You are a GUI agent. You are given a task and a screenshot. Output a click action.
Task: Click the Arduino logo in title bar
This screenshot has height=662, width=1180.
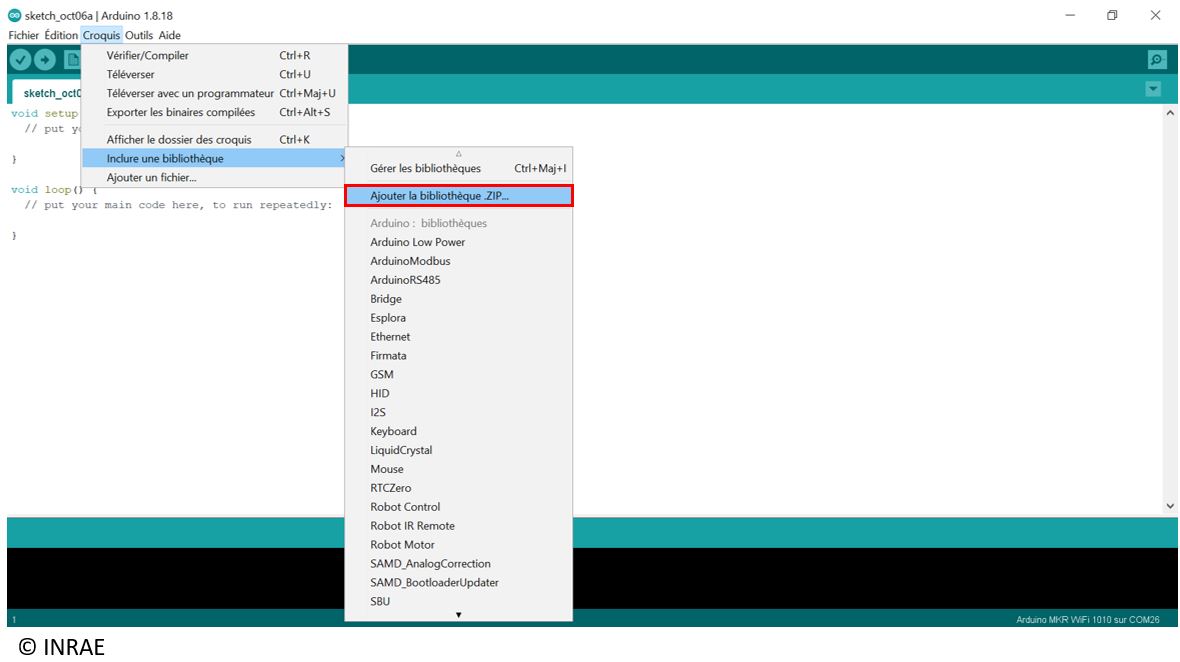pyautogui.click(x=14, y=16)
